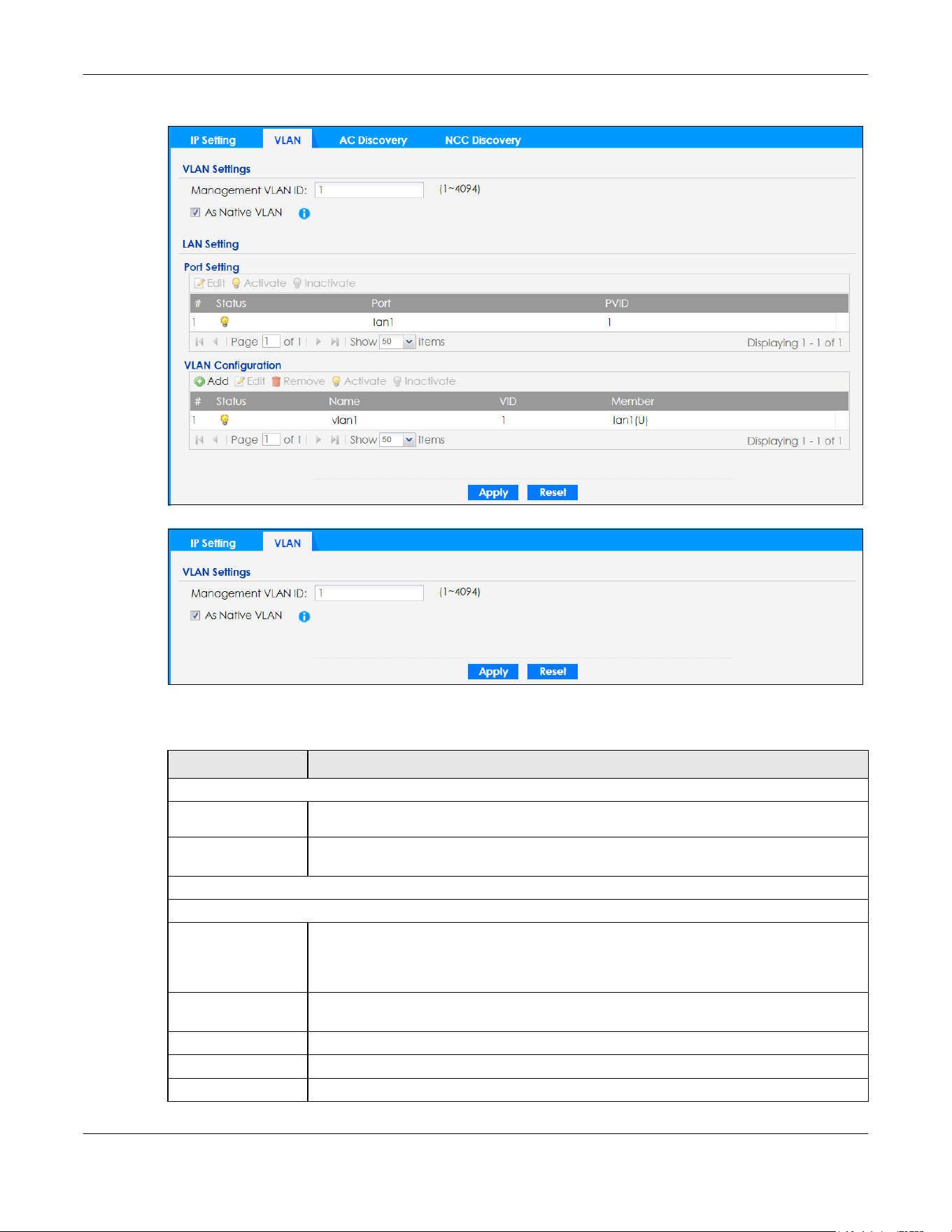Image resolution: width=952 pixels, height=1232 pixels.
Task: Go to first page in Port Setting pager
Action: click(x=199, y=341)
